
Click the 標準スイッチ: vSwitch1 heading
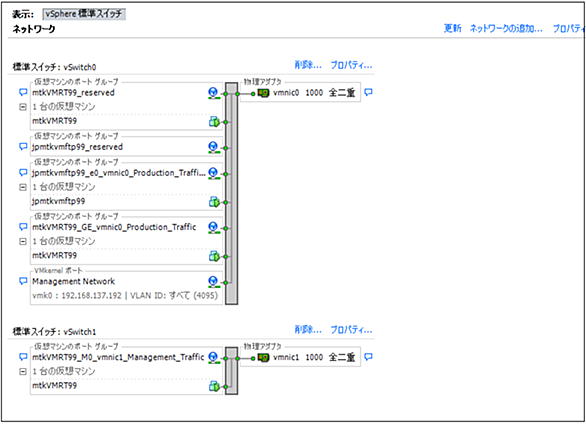click(x=54, y=332)
